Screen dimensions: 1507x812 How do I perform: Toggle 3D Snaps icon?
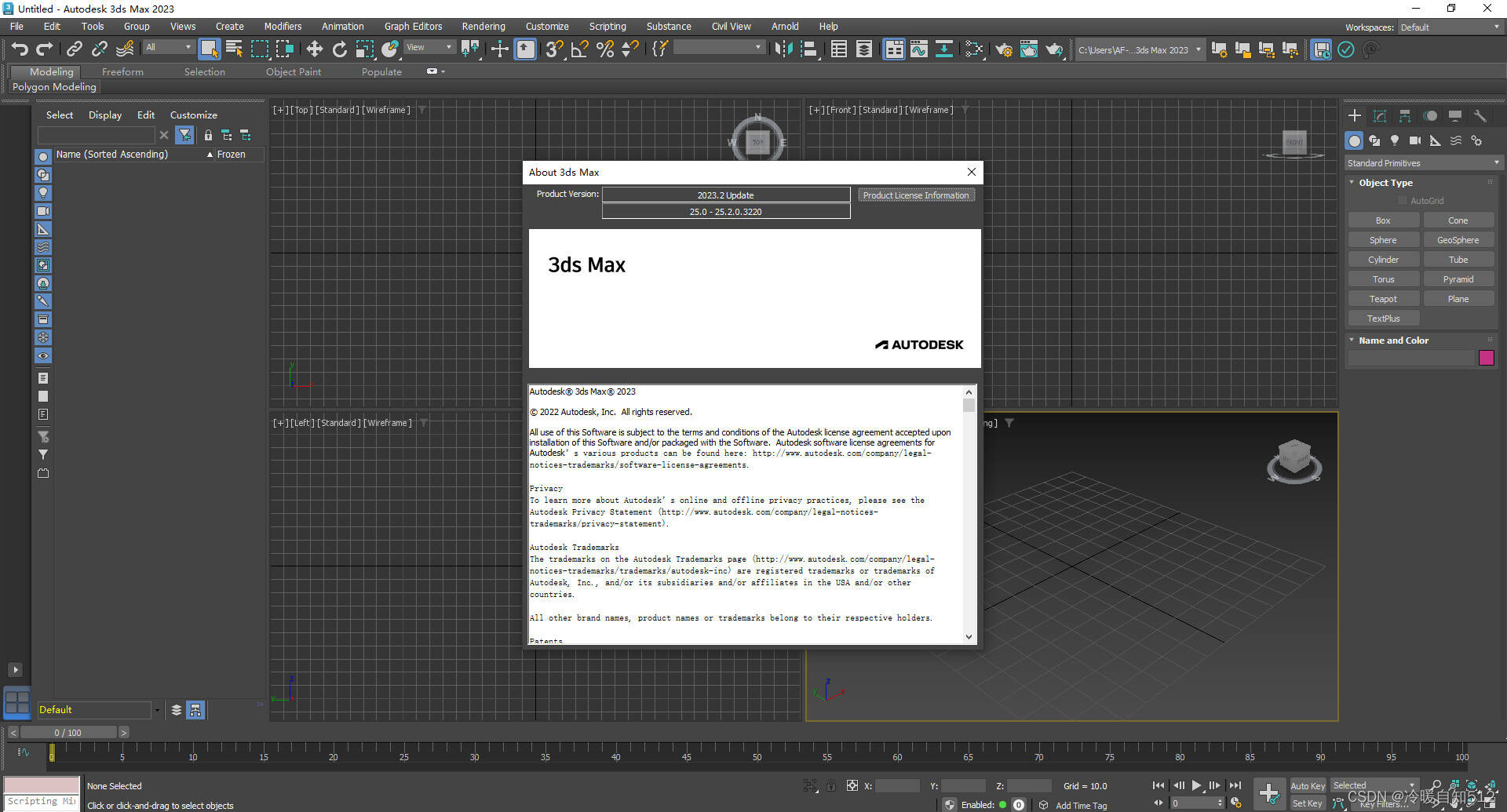[554, 49]
